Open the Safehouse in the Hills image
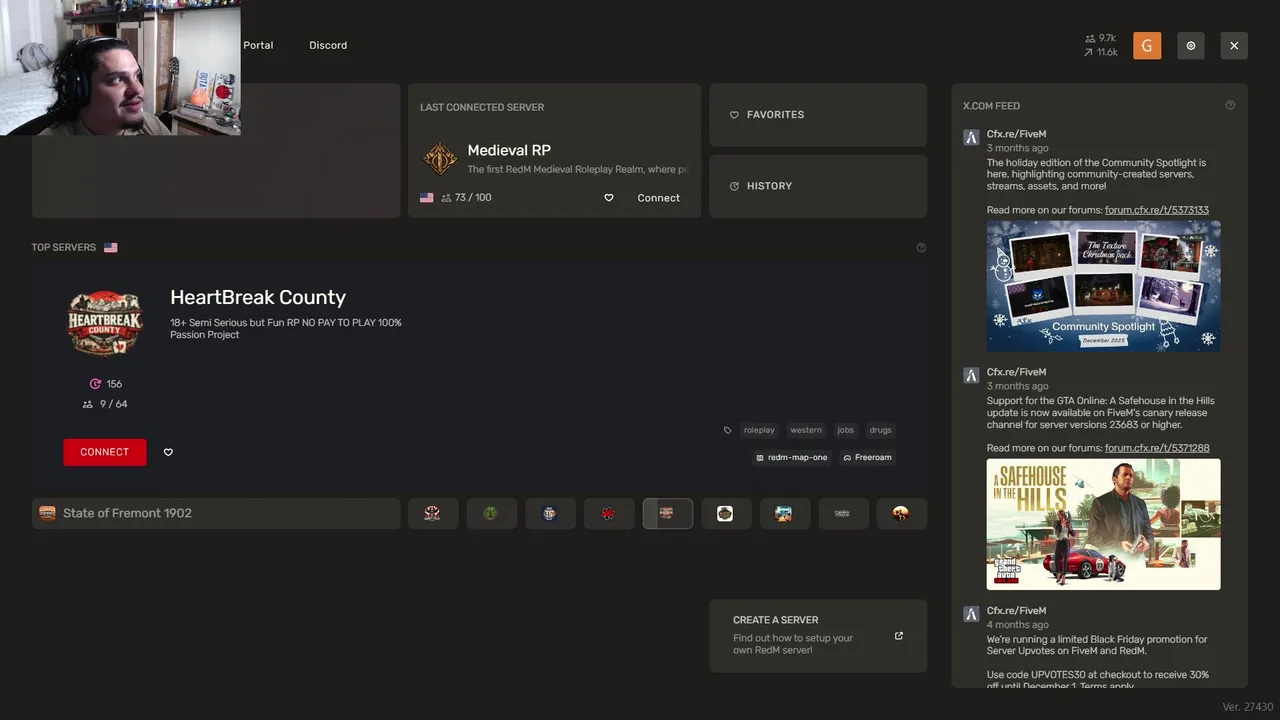The image size is (1280, 720). click(x=1103, y=524)
